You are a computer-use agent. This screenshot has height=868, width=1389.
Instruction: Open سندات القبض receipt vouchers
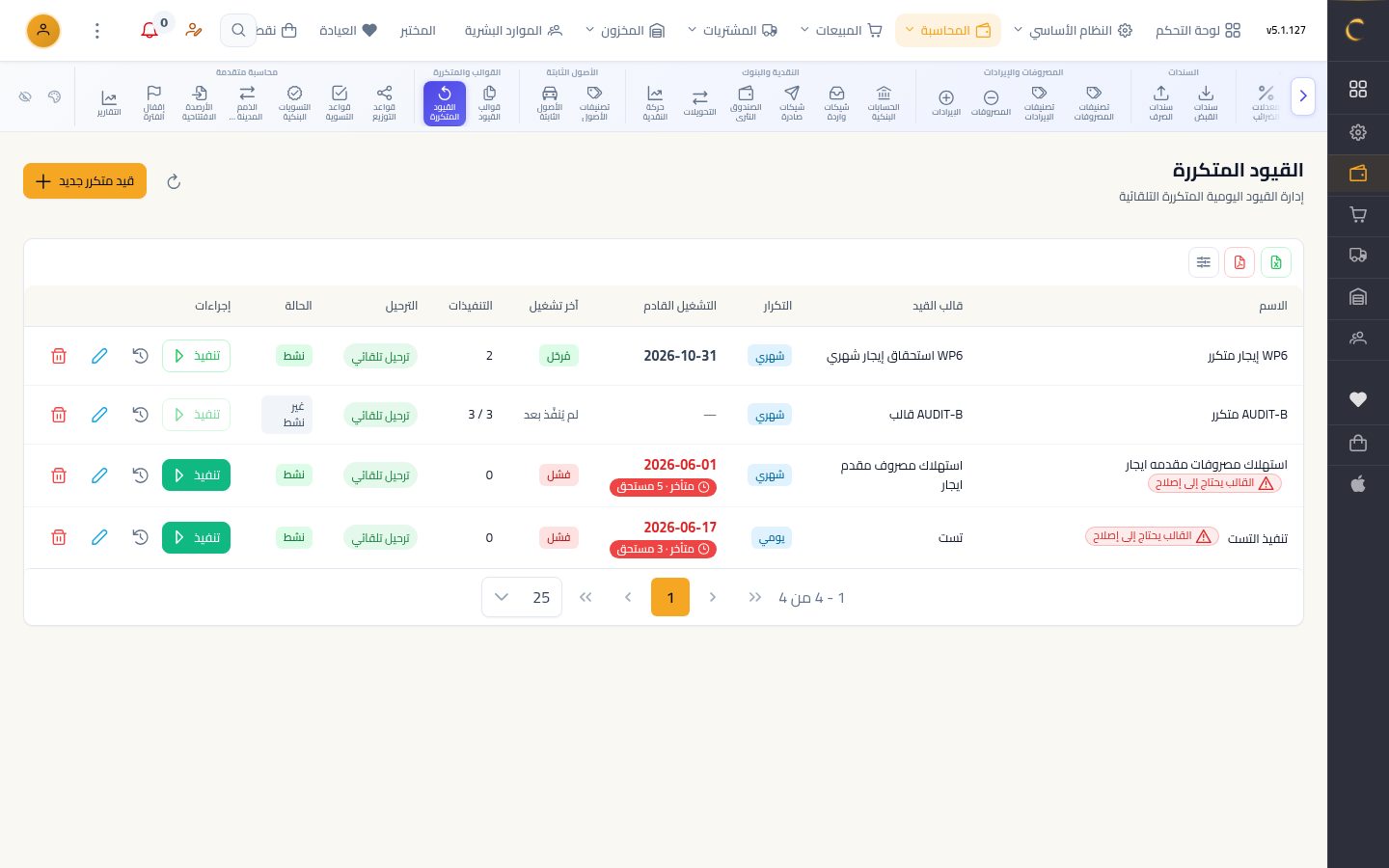1206,103
